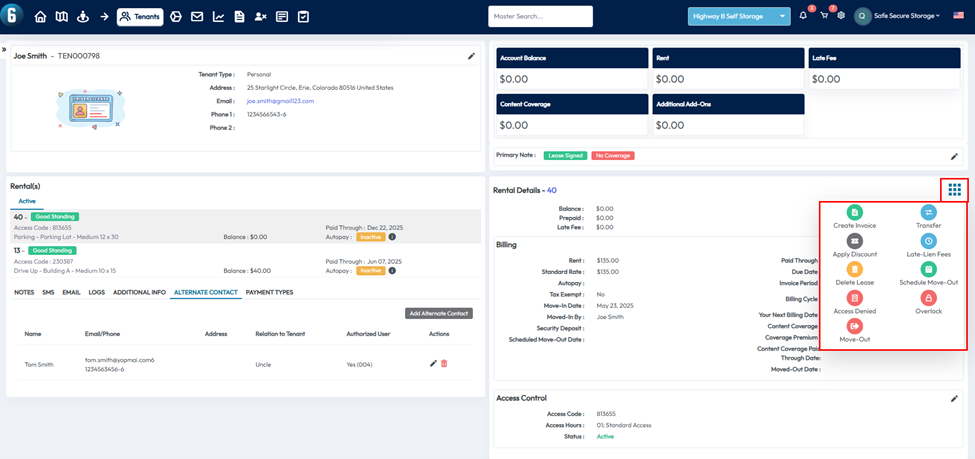
Task: Go to the Home icon in navigation
Action: pyautogui.click(x=41, y=17)
